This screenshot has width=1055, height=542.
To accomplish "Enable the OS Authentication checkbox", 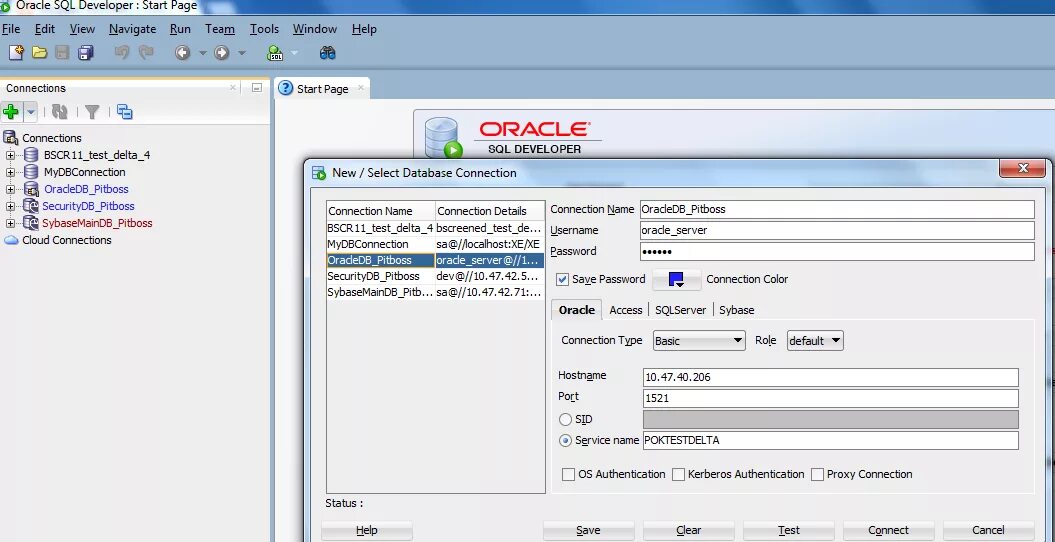I will 569,474.
